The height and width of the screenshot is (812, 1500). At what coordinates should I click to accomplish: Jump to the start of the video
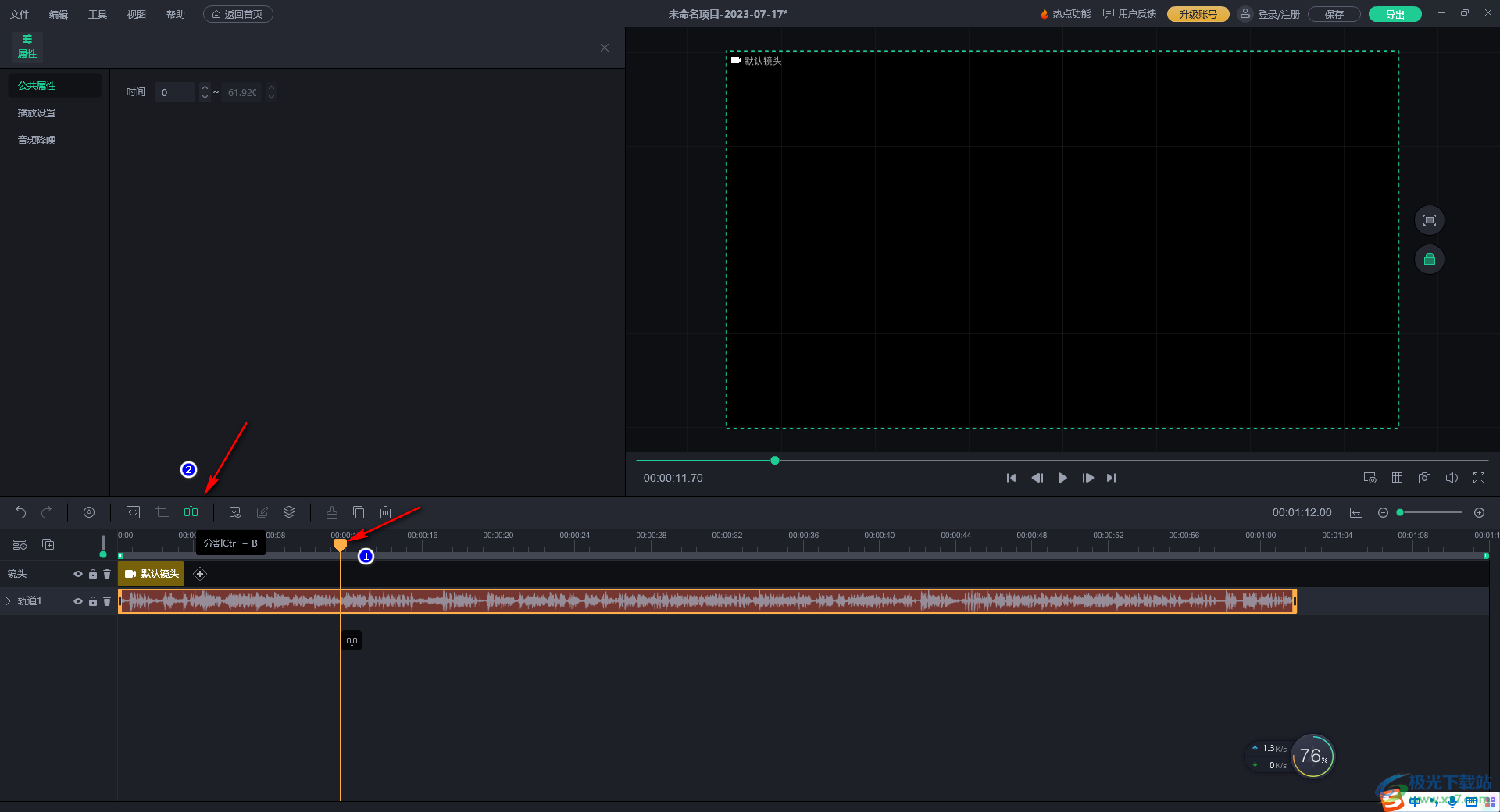coord(1011,478)
